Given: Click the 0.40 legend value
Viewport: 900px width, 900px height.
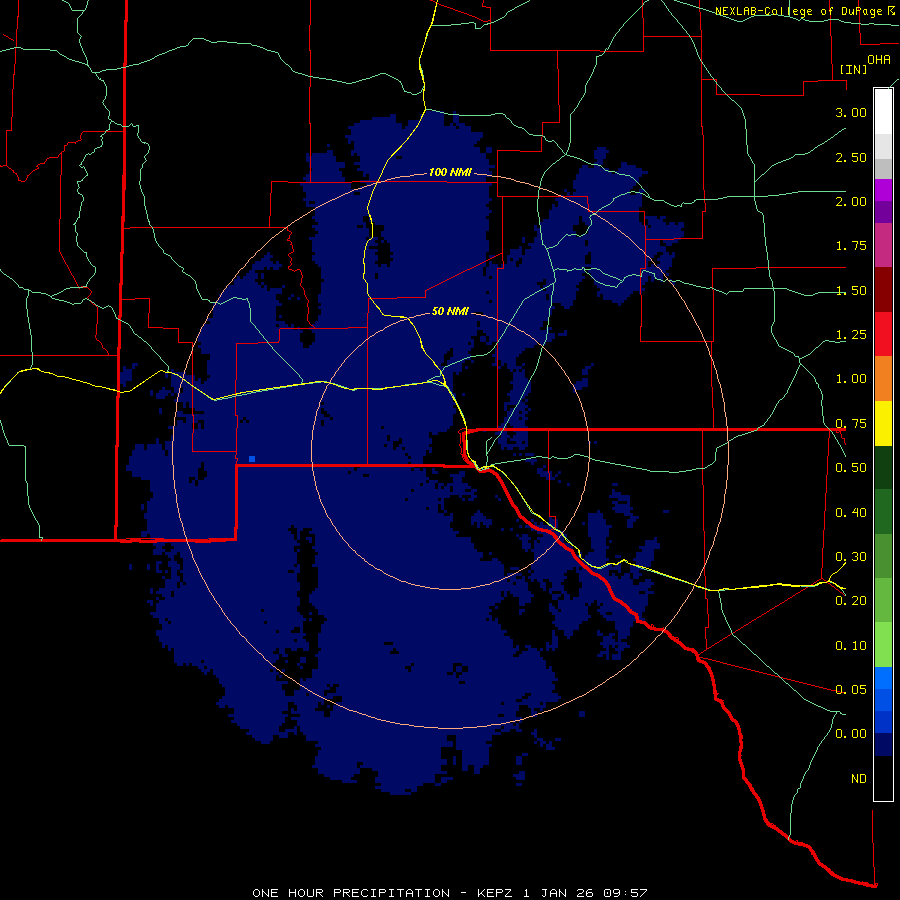Looking at the screenshot, I should tap(851, 513).
